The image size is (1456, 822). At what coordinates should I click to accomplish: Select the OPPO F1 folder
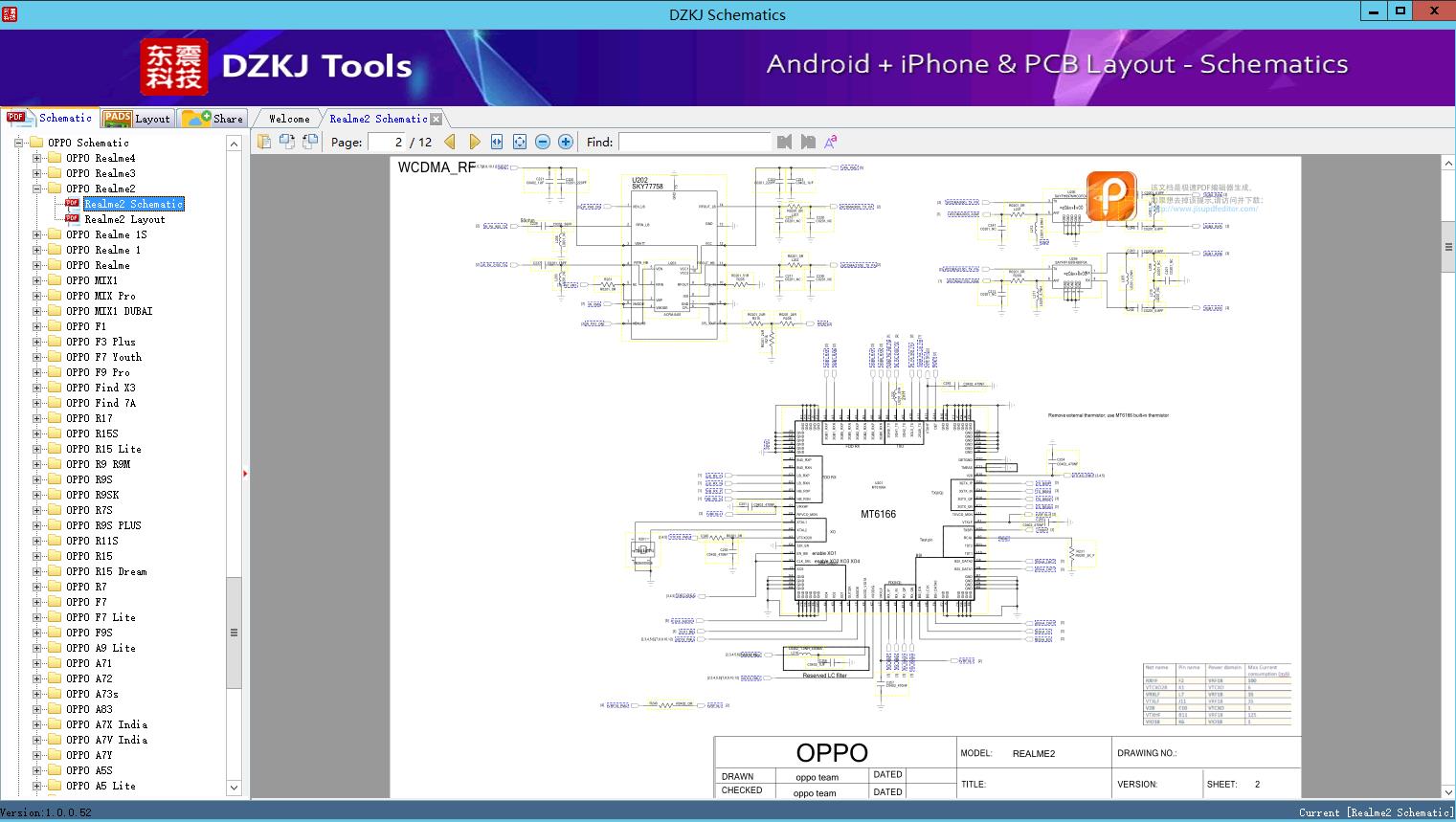click(86, 326)
